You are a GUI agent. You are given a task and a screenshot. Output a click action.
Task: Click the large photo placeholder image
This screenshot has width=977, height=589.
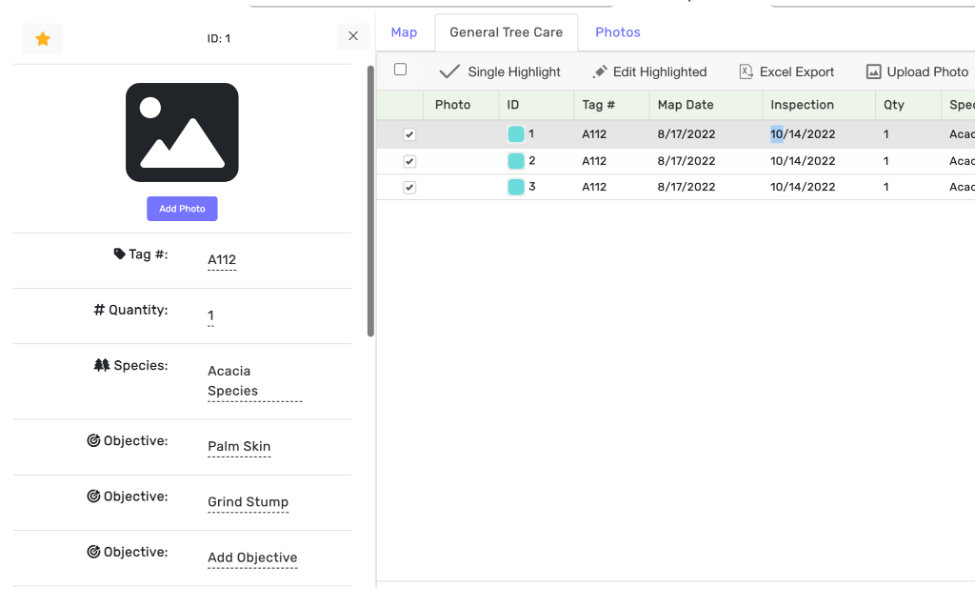pos(182,133)
